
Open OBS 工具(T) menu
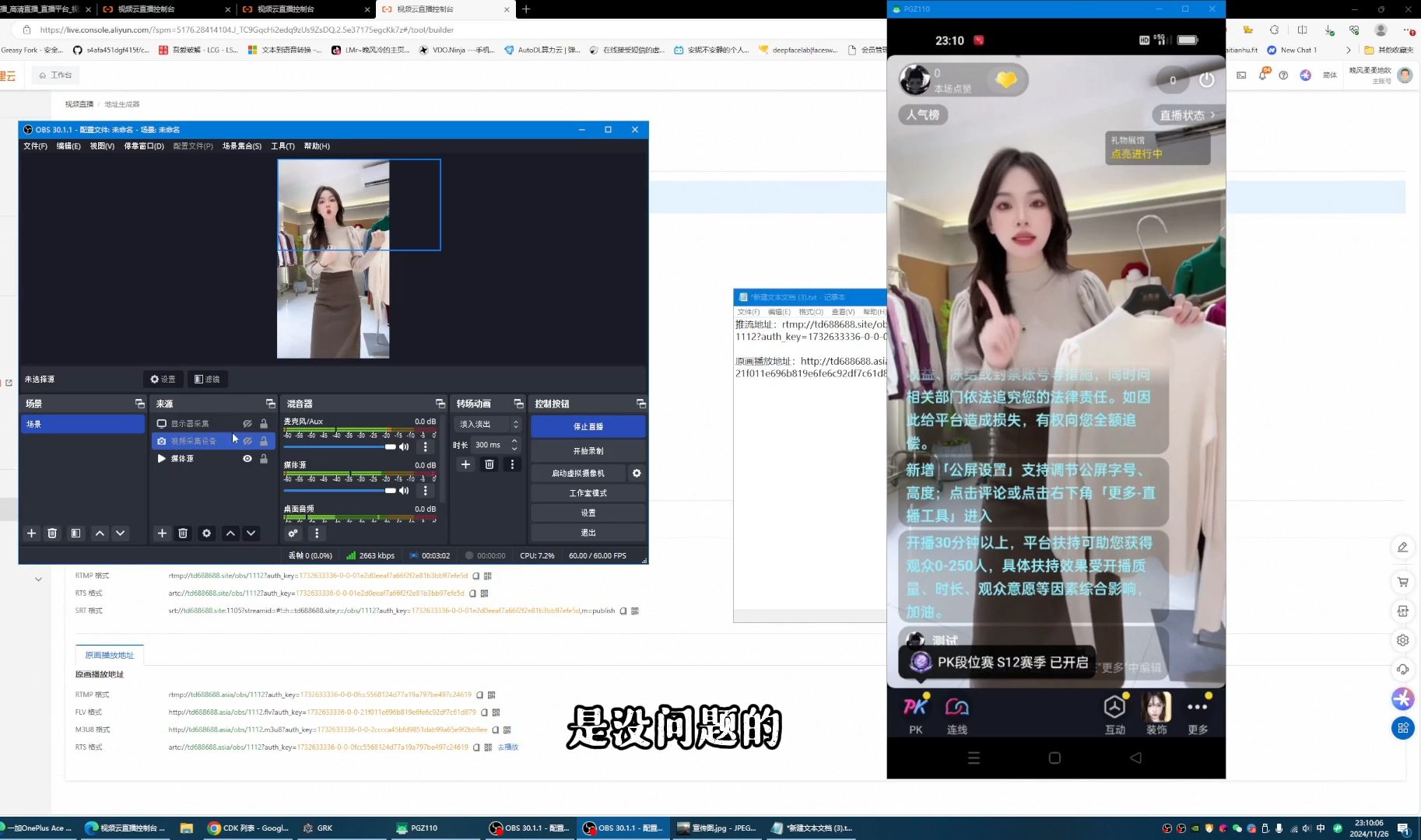click(282, 146)
